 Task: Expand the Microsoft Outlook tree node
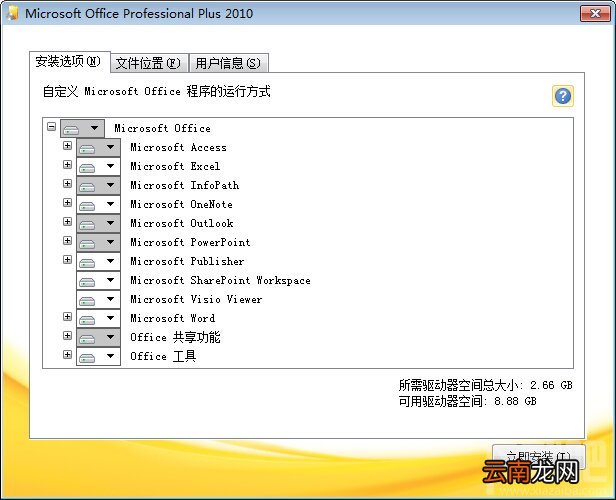coord(68,222)
